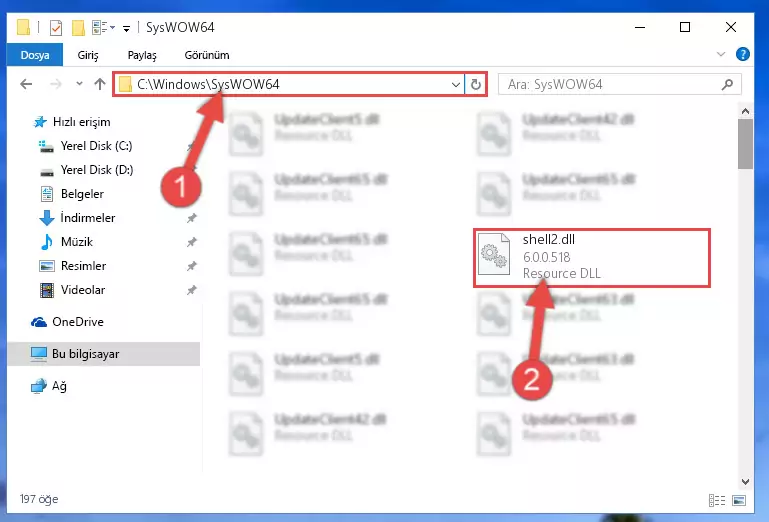Switch to large icons view layout
This screenshot has width=769, height=522.
pos(739,500)
